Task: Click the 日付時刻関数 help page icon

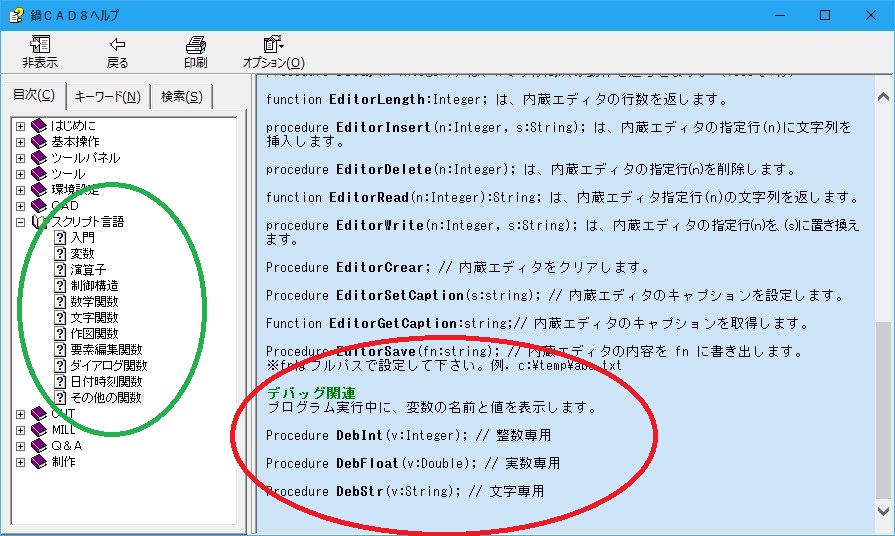Action: click(60, 381)
